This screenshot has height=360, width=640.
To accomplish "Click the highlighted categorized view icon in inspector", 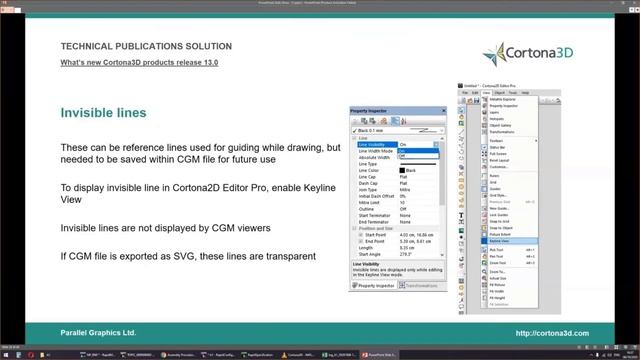I will pos(395,121).
